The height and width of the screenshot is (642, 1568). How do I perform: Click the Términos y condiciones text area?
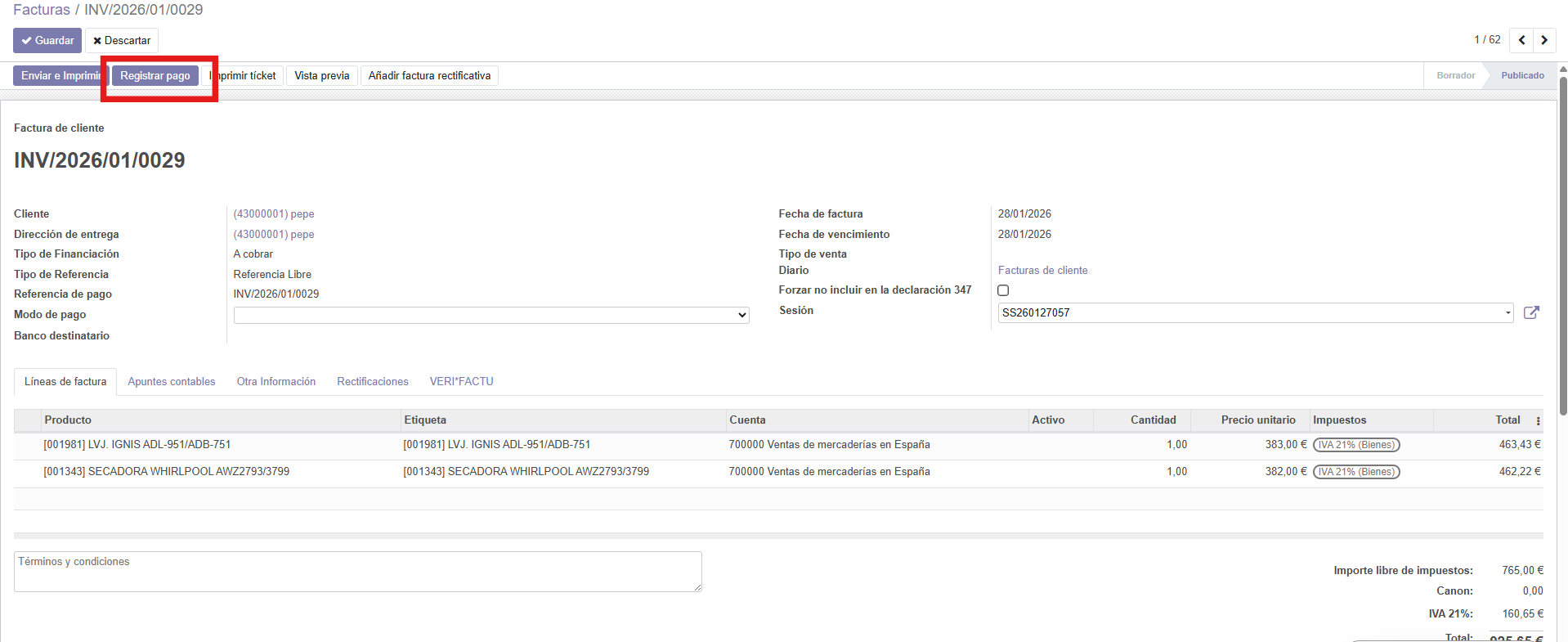[x=357, y=571]
